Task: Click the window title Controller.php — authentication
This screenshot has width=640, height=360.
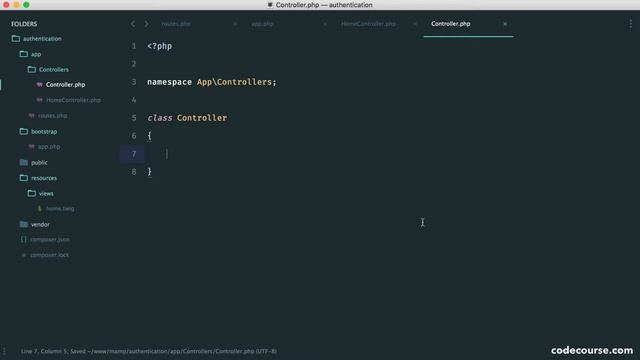Action: point(324,5)
